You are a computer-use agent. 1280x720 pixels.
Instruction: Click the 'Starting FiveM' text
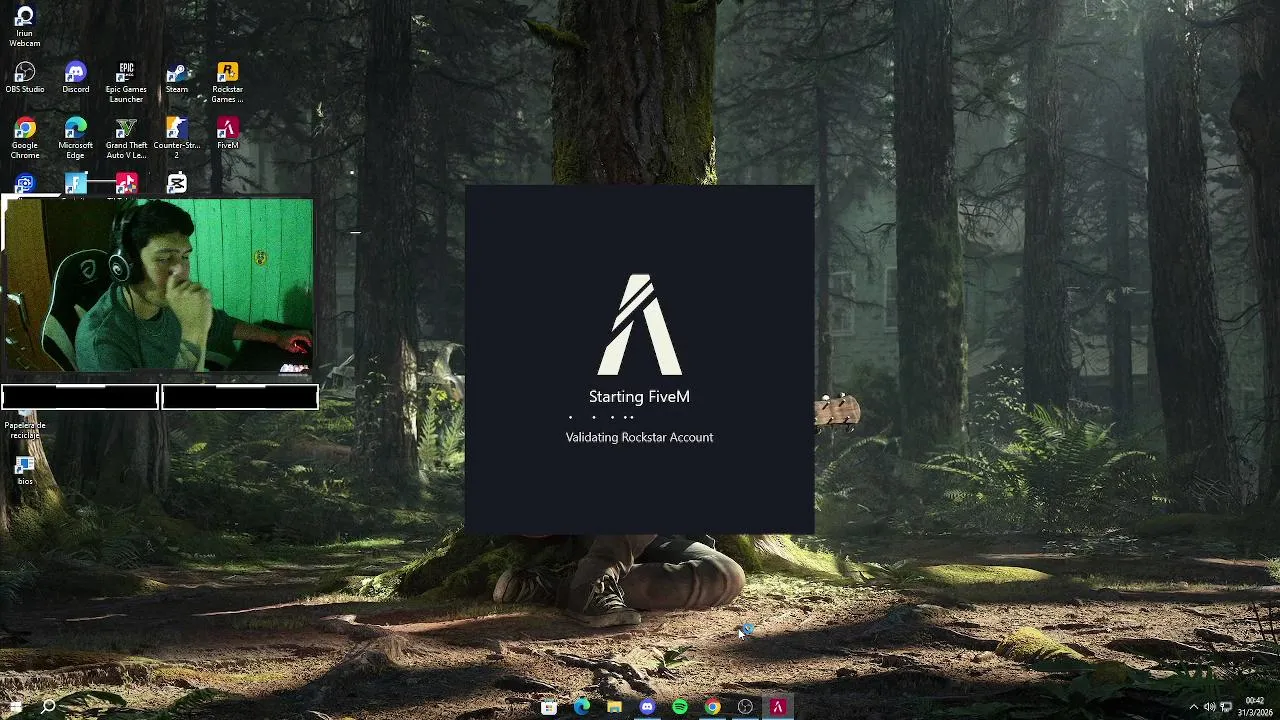(639, 396)
